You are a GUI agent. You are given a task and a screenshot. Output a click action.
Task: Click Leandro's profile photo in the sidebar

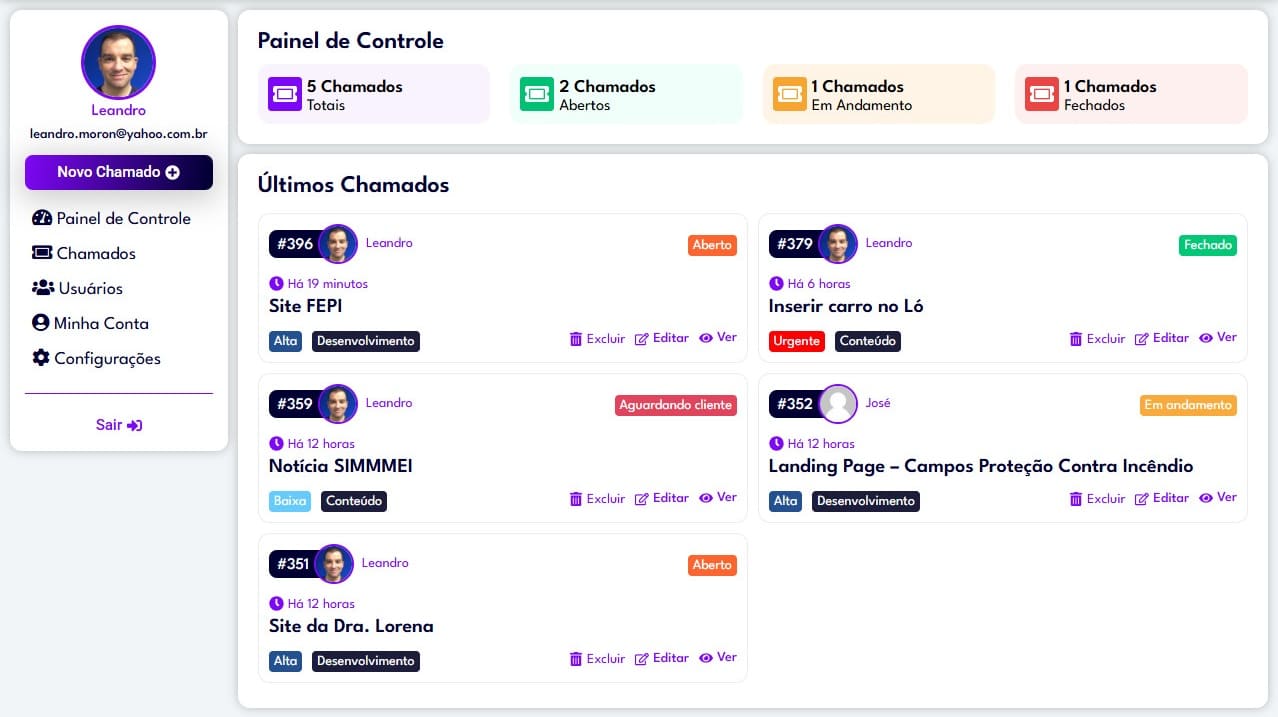point(118,62)
